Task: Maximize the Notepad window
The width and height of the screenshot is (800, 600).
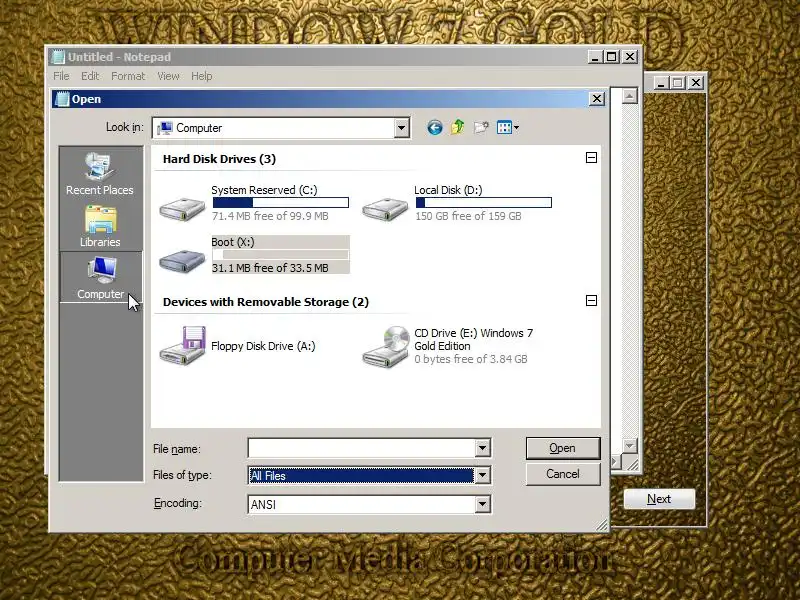Action: [612, 57]
